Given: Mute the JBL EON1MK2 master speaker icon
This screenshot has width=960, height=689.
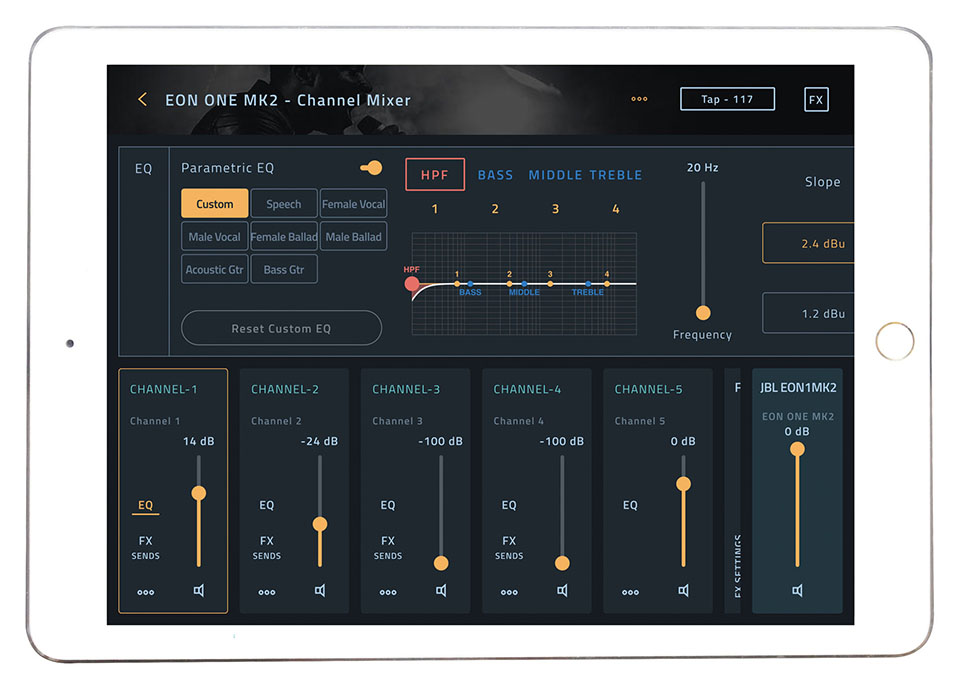Looking at the screenshot, I should (x=797, y=591).
